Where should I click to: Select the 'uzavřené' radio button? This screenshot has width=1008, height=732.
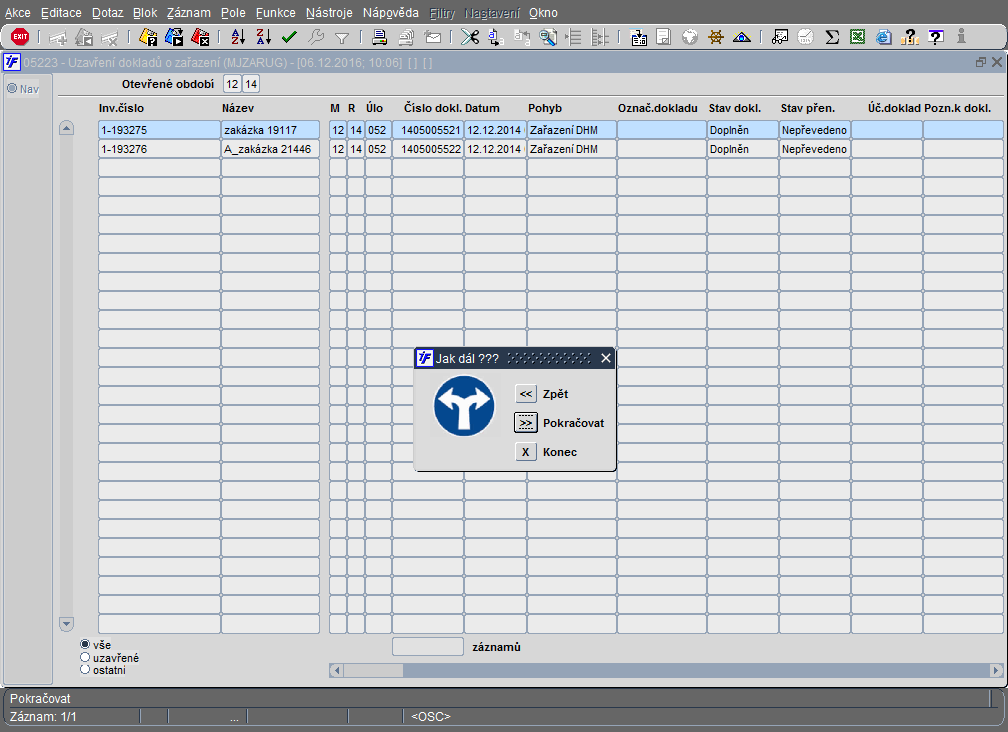tap(85, 657)
